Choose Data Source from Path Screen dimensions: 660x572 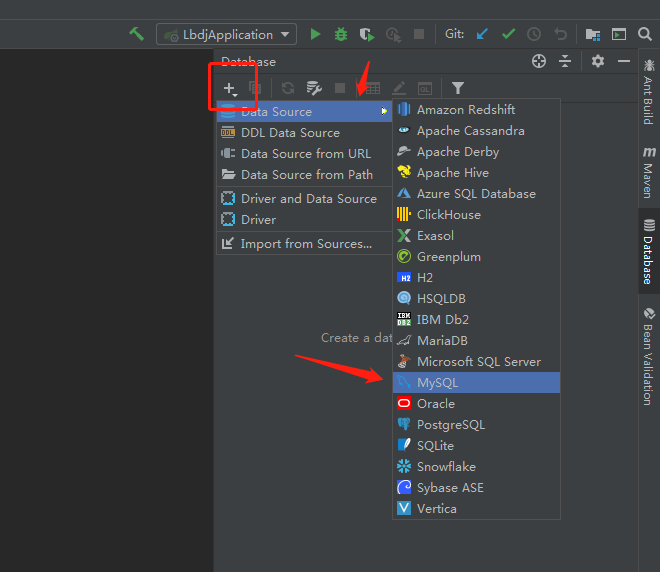coord(304,175)
